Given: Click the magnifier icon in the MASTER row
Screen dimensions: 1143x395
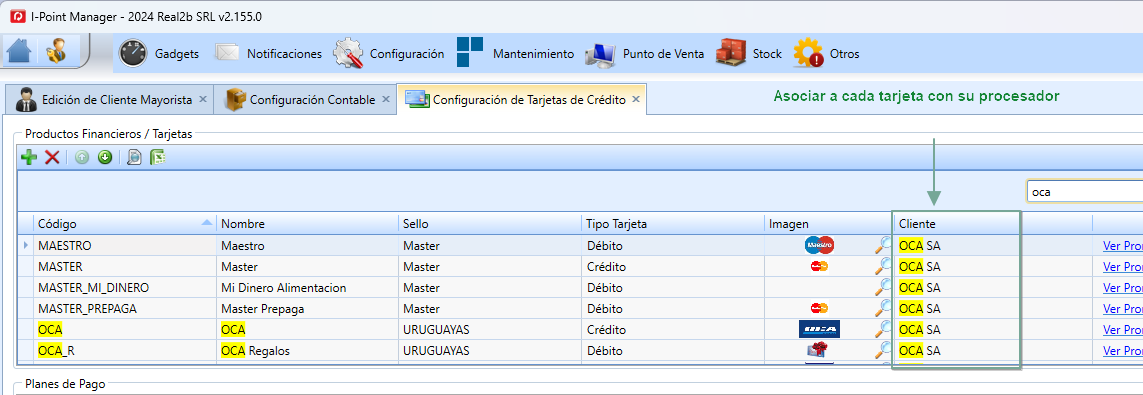Looking at the screenshot, I should click(x=883, y=266).
